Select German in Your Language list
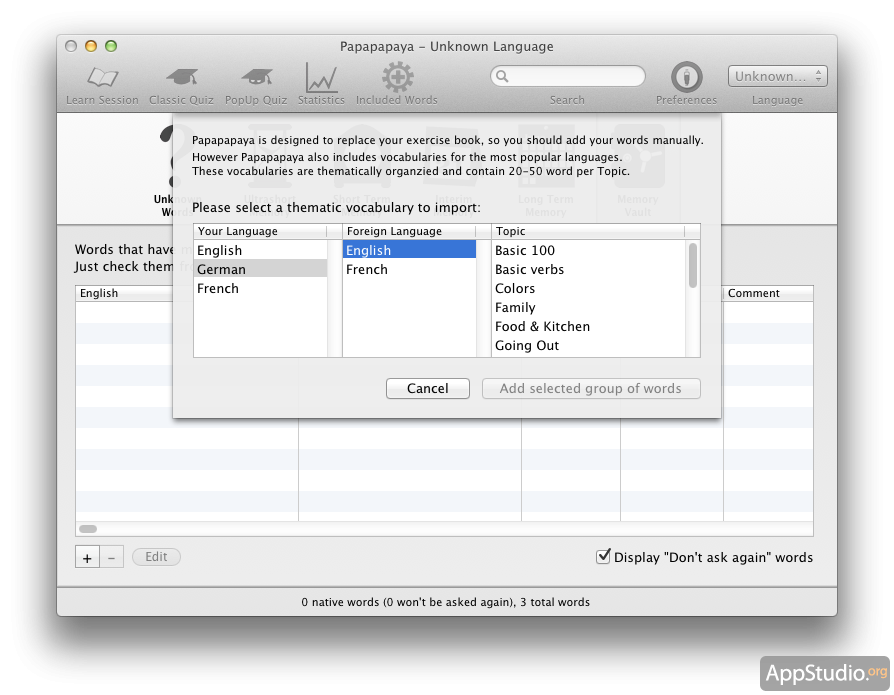The image size is (894, 695). [x=260, y=269]
